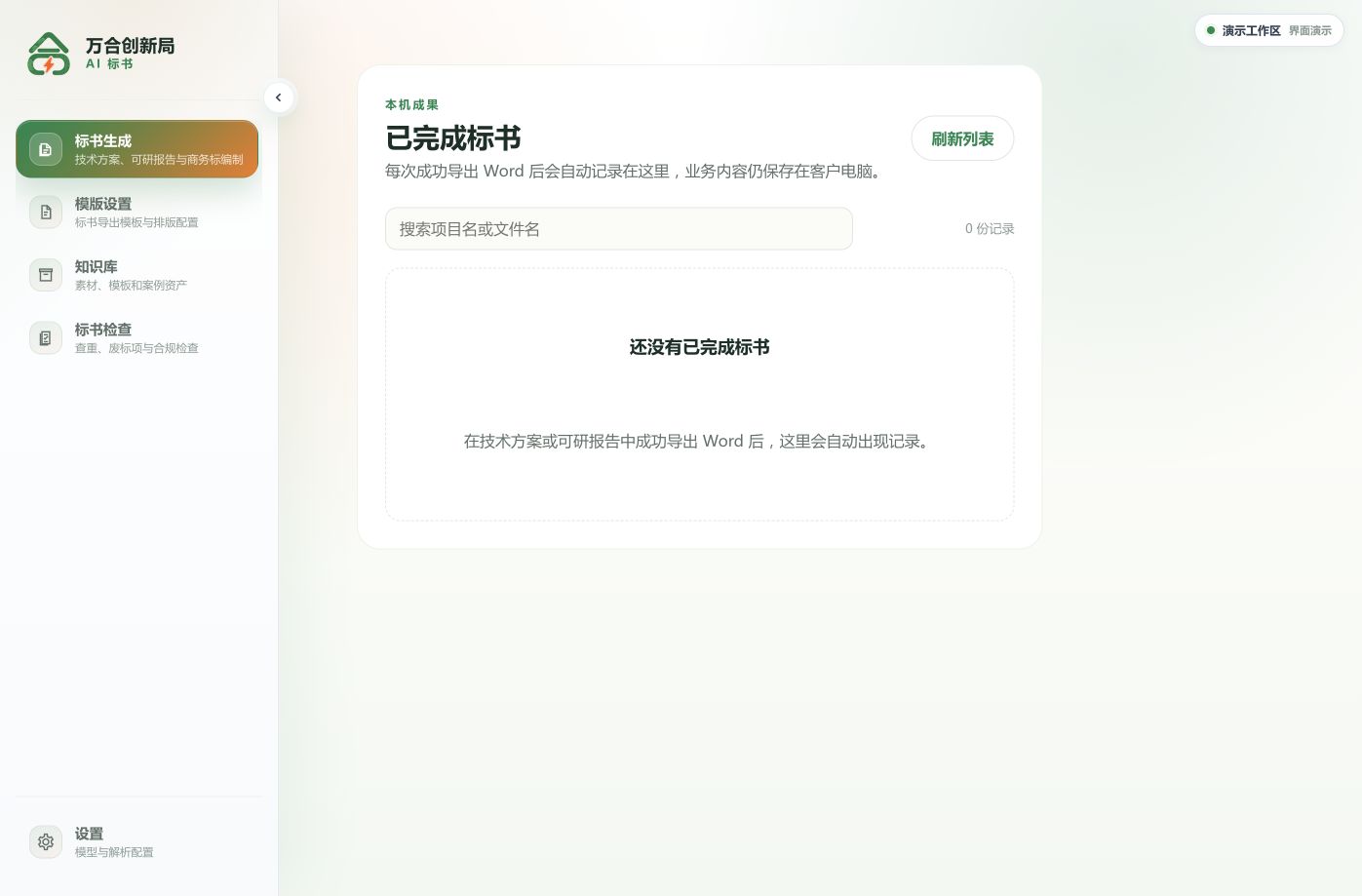Click the 万合创新局 brand name
The height and width of the screenshot is (896, 1362).
[130, 46]
